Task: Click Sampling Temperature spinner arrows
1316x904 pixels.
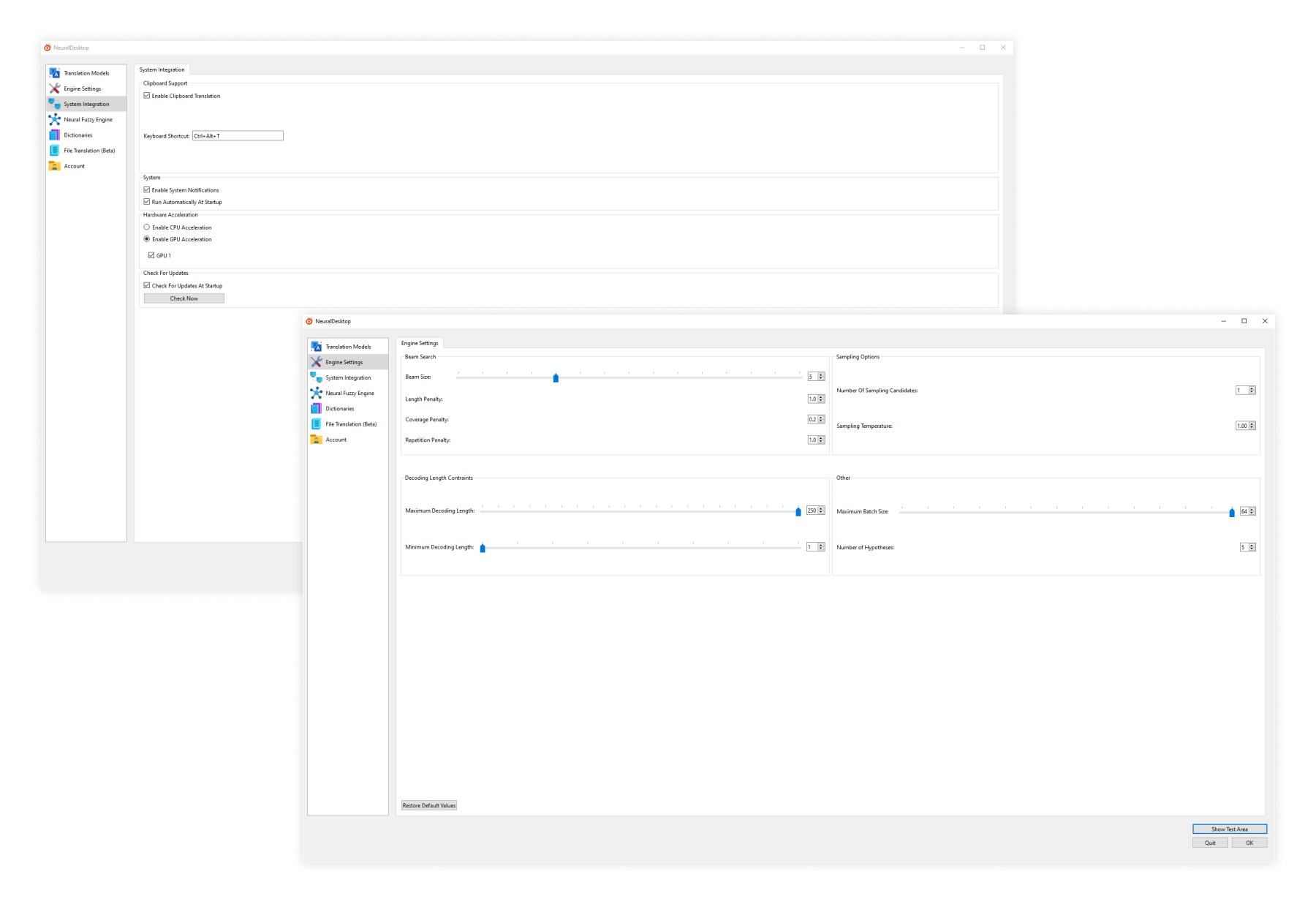Action: click(1252, 426)
